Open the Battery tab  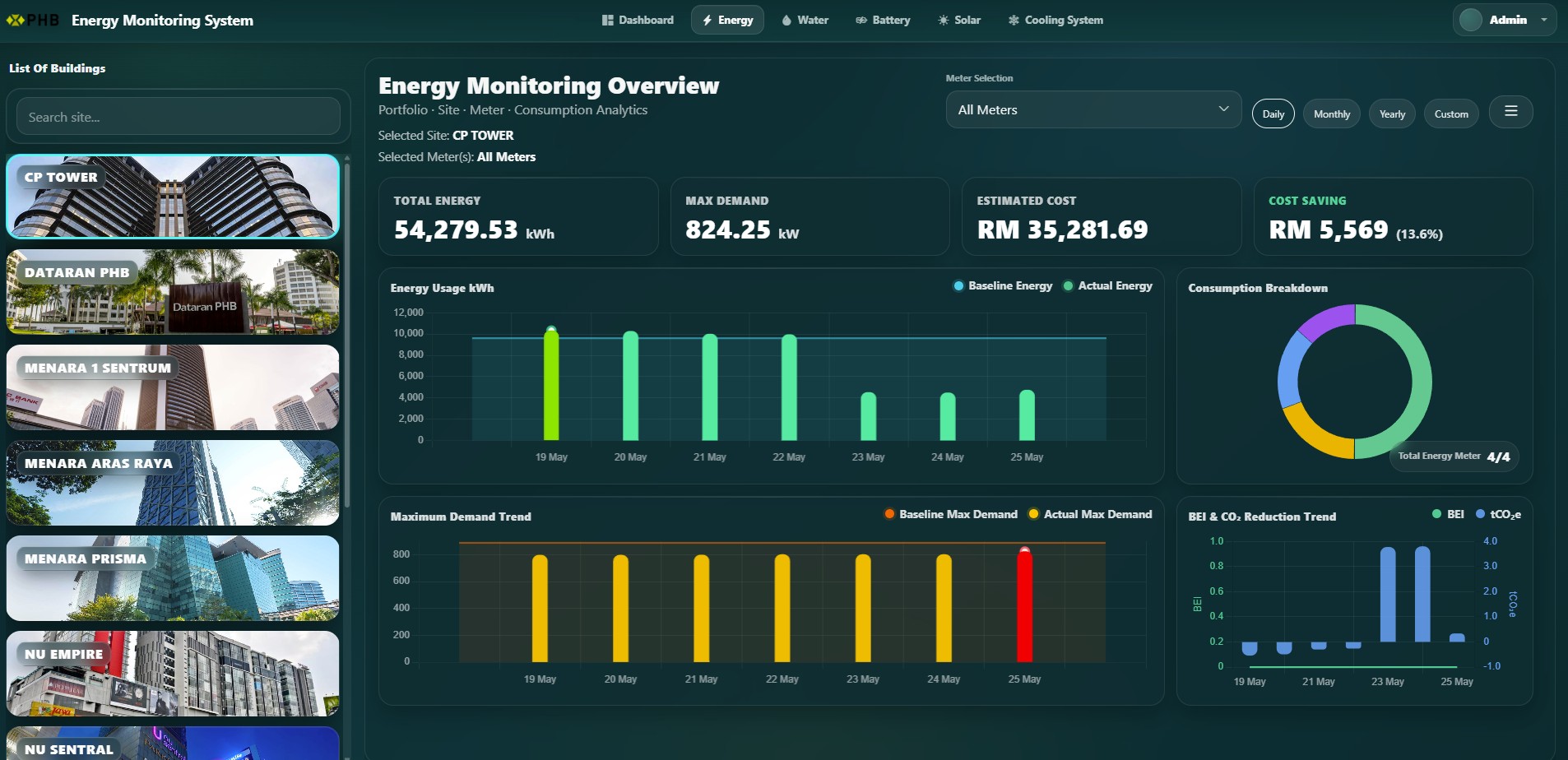click(883, 20)
